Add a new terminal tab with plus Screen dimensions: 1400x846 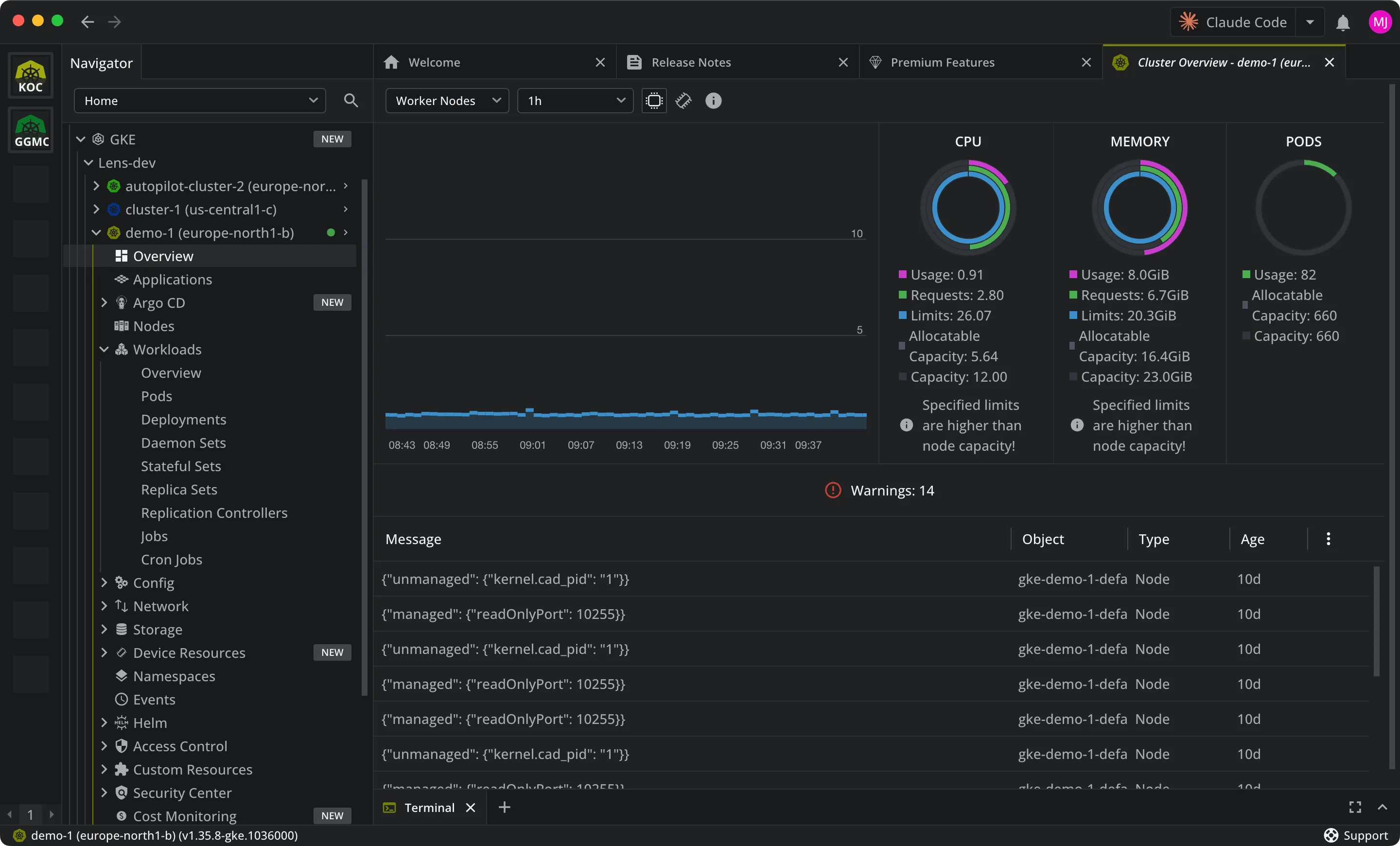[504, 807]
